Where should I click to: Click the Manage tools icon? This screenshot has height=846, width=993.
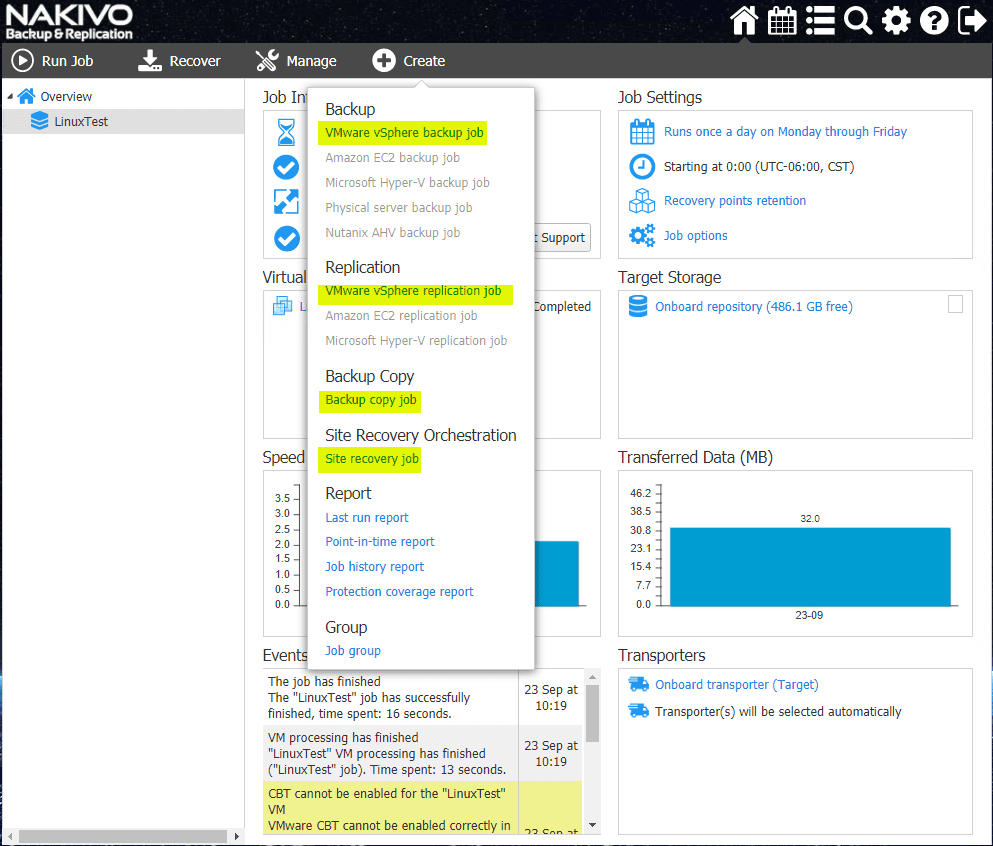(267, 61)
